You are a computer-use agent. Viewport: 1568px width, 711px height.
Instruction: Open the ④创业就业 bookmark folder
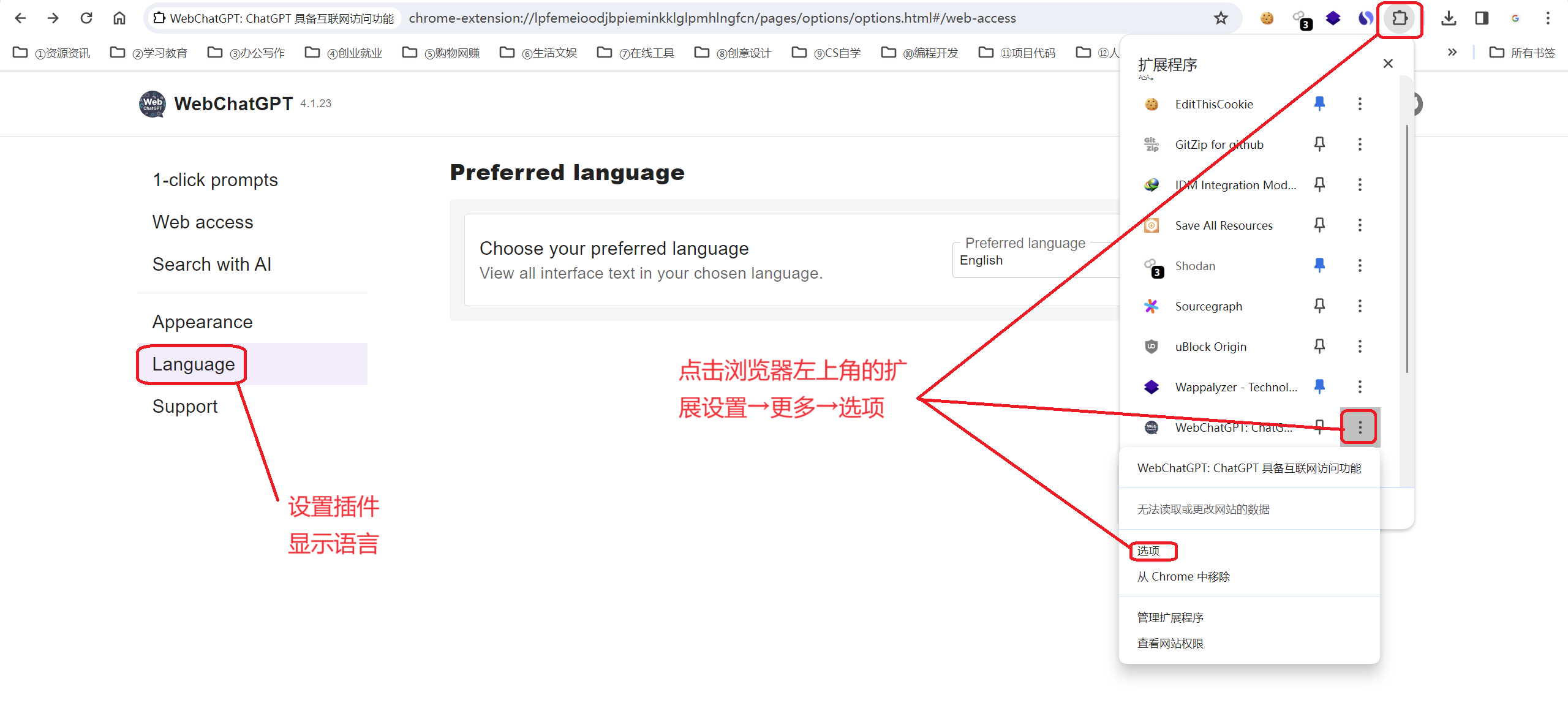(344, 53)
